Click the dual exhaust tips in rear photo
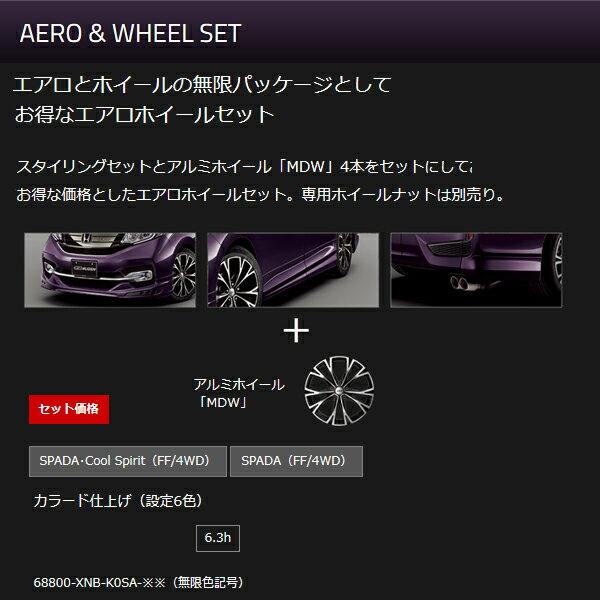 (x=459, y=282)
